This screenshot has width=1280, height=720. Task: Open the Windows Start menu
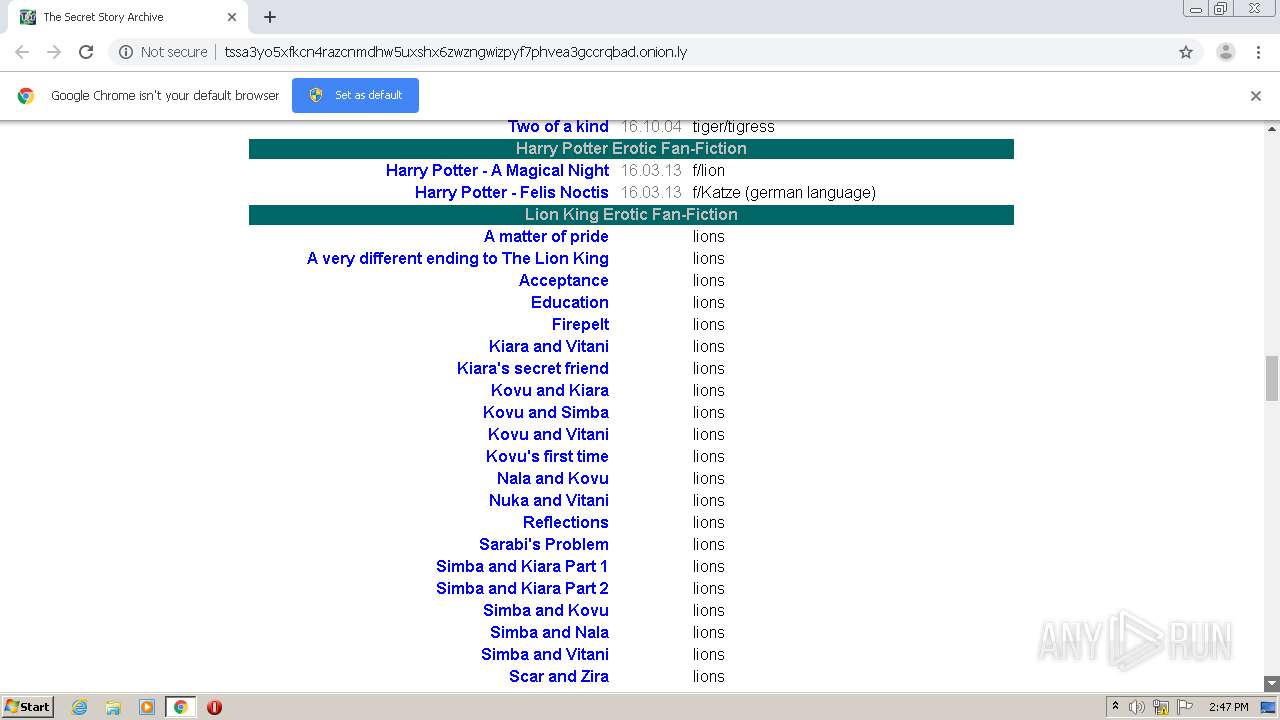28,707
